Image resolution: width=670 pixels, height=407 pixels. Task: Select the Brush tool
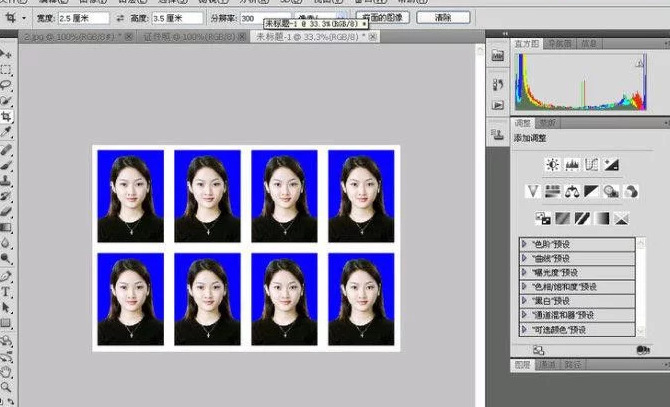coord(6,165)
